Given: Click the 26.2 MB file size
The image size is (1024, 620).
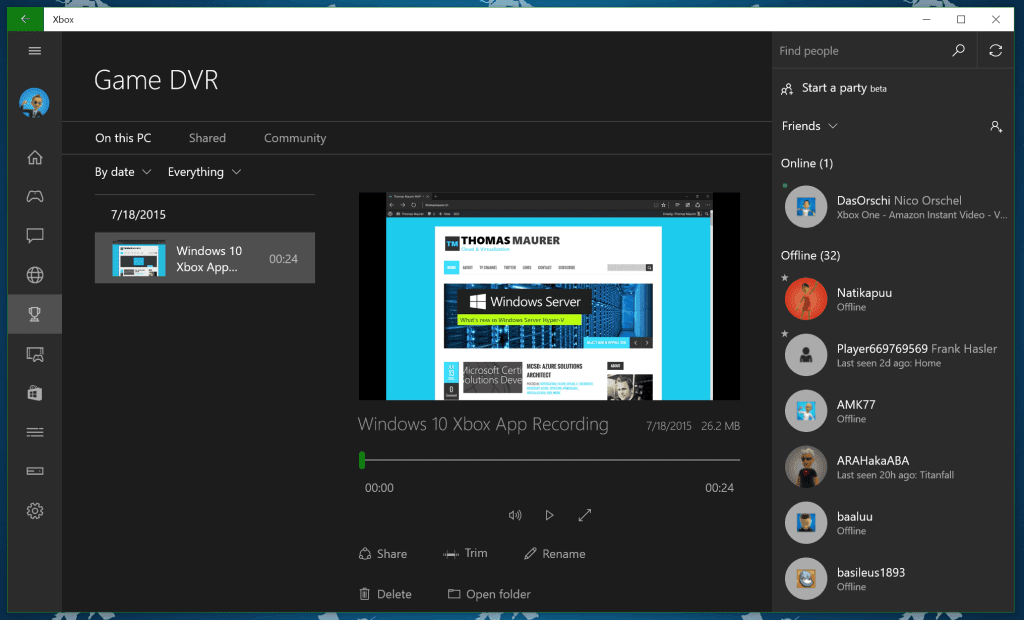Looking at the screenshot, I should click(x=720, y=426).
